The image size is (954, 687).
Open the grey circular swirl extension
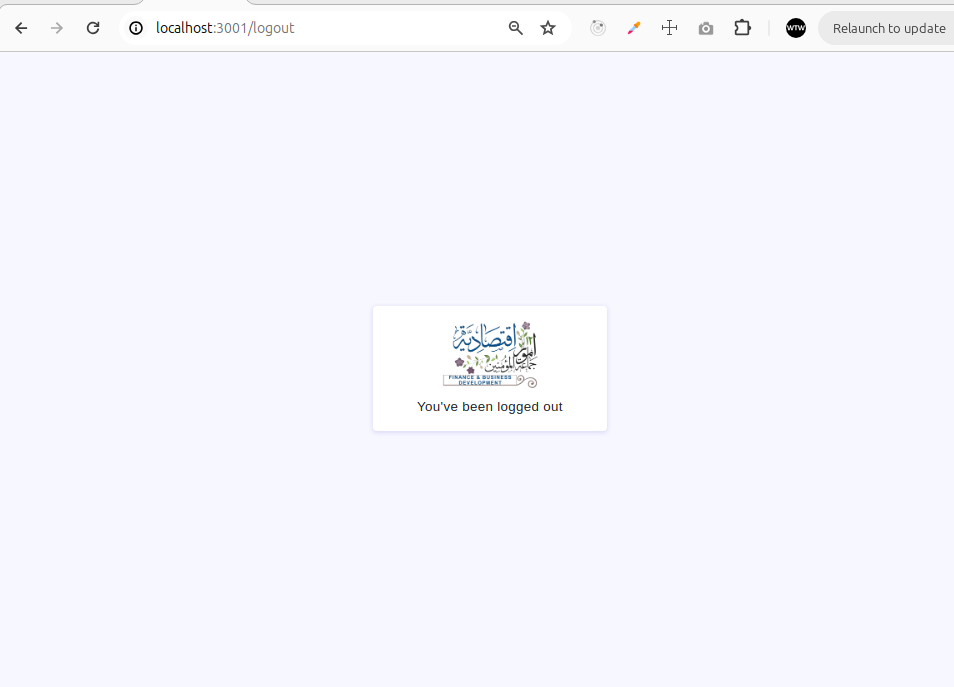pyautogui.click(x=598, y=28)
